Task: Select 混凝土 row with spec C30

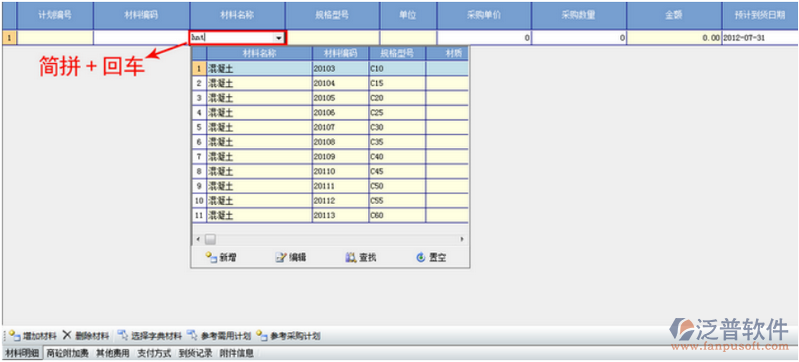Action: pyautogui.click(x=330, y=127)
